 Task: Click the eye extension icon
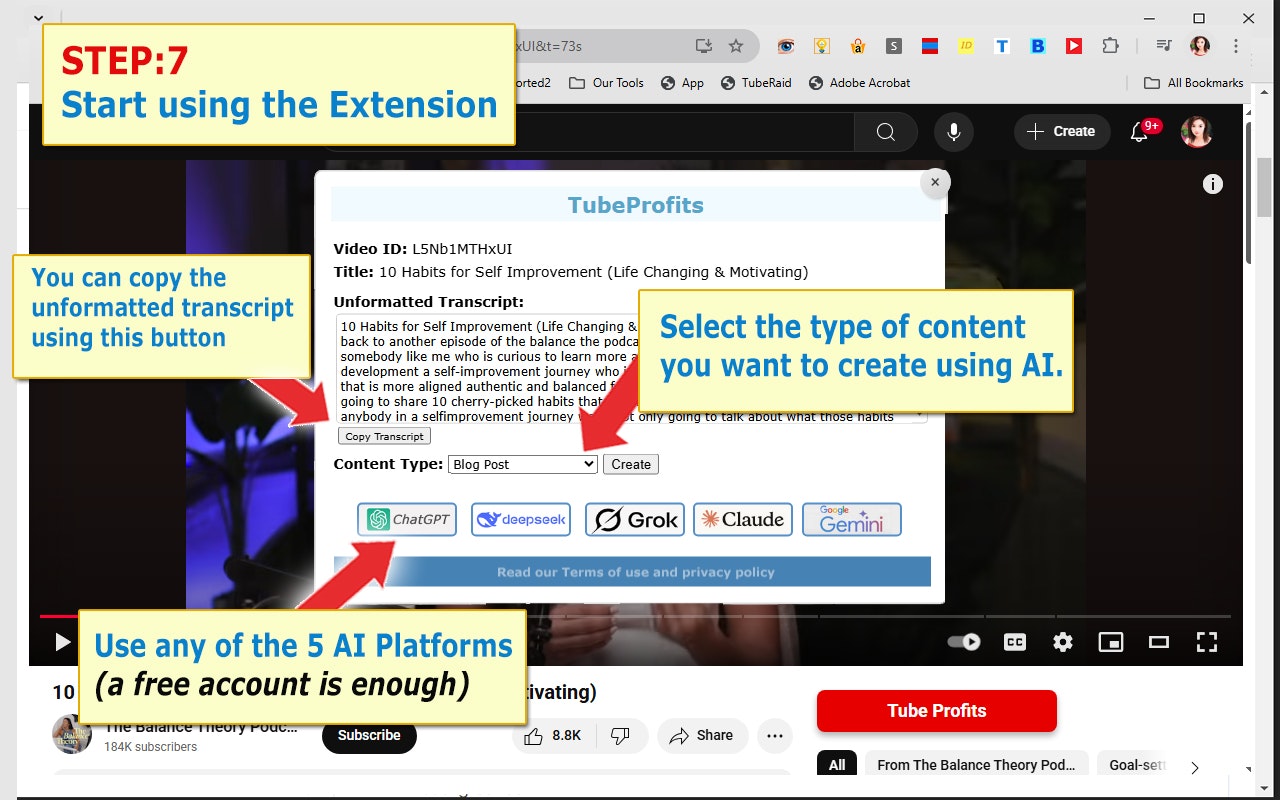pos(786,46)
